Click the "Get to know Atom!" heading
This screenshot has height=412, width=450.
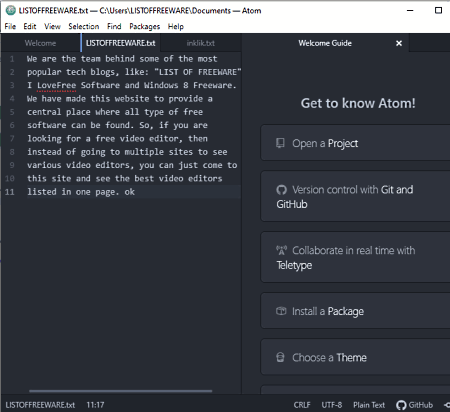click(x=358, y=103)
